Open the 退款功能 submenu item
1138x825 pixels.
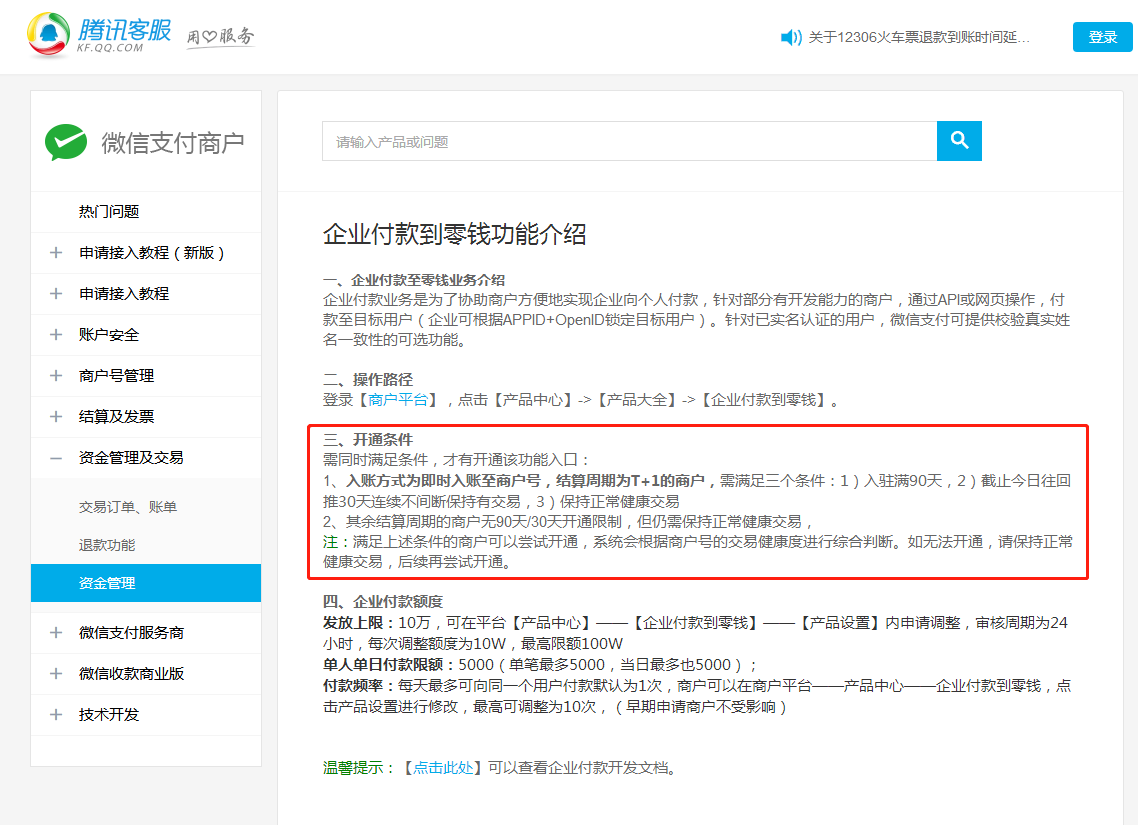[107, 545]
